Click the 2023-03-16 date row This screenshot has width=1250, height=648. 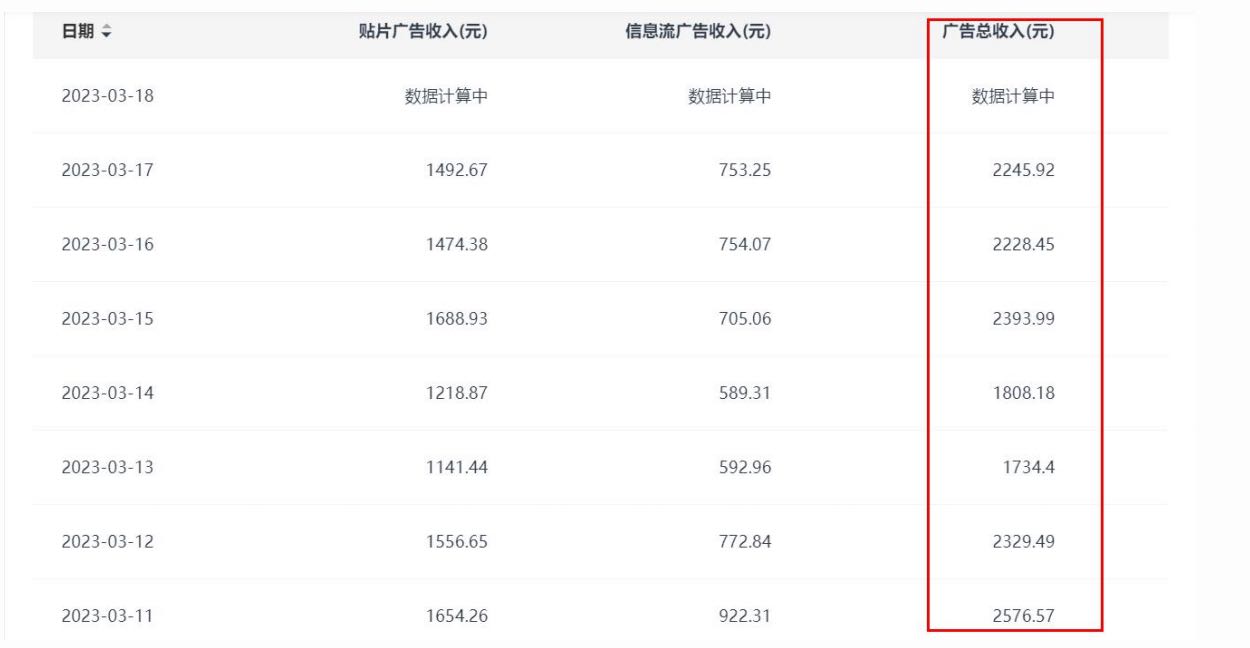click(x=108, y=245)
